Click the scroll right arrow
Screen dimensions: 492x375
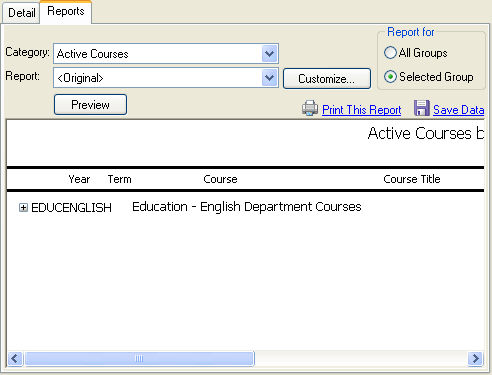coord(475,359)
